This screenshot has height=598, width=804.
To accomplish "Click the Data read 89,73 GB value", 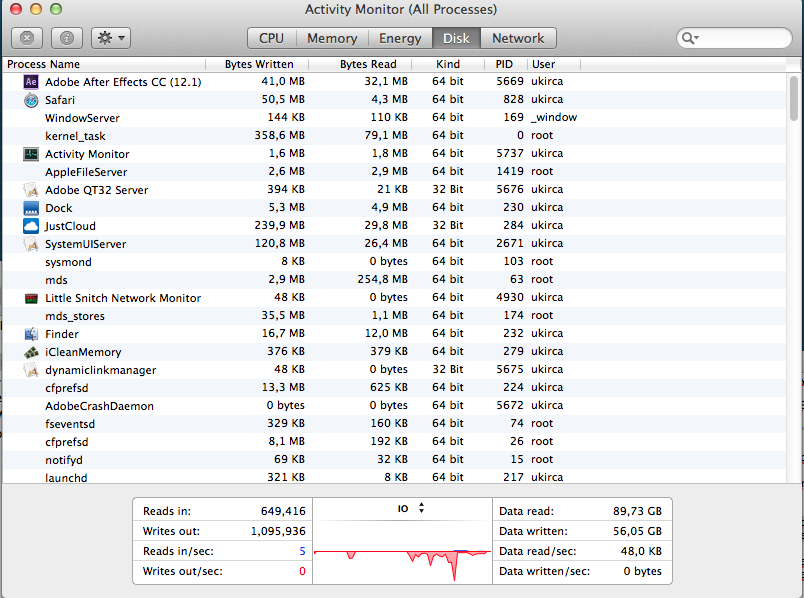I will pos(637,511).
